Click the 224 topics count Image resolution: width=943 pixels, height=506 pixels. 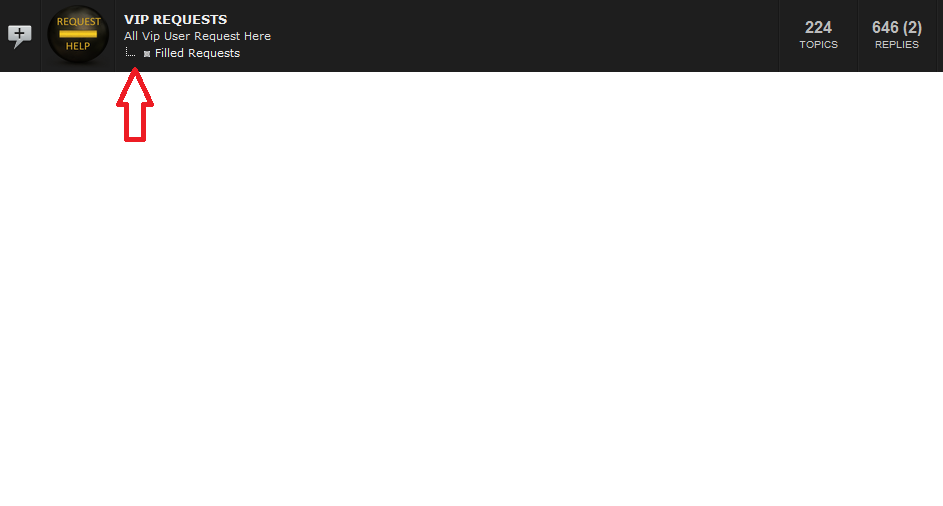(818, 28)
